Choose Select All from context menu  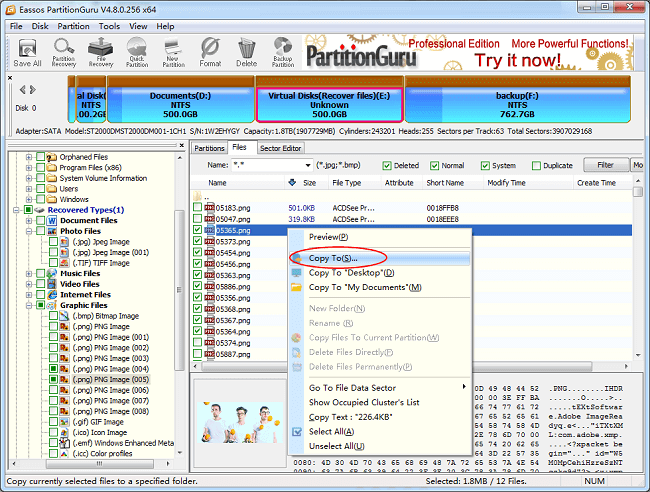pos(380,432)
